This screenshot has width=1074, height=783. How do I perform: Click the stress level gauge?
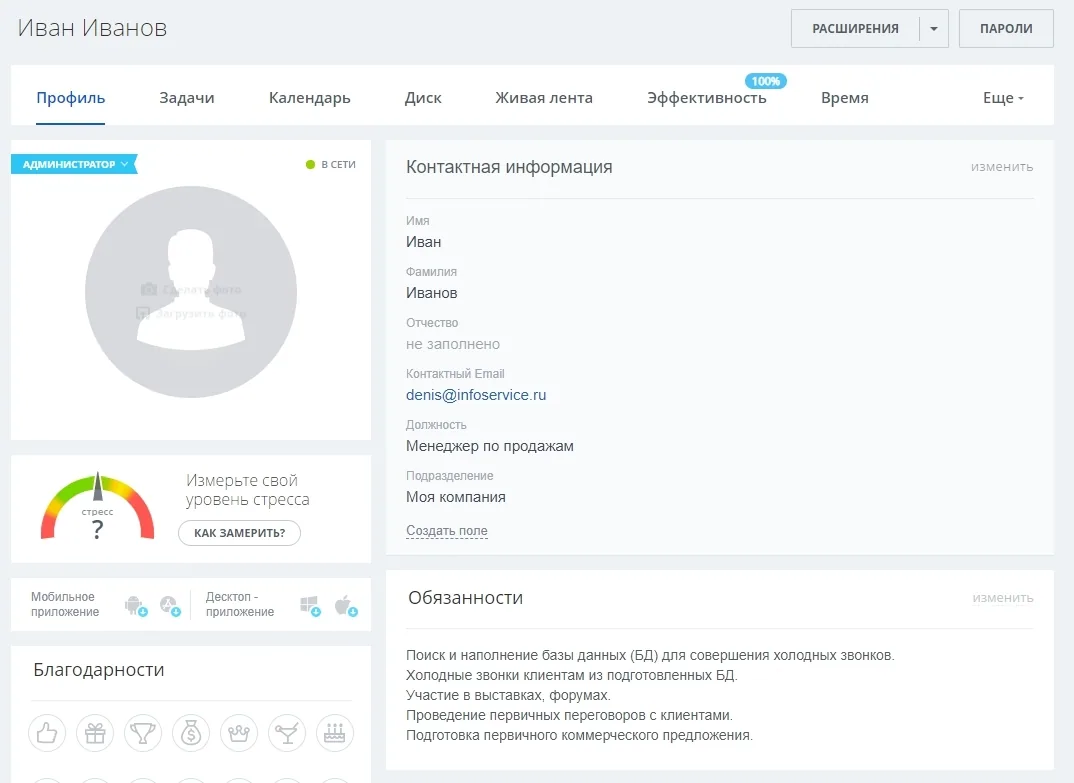point(97,507)
